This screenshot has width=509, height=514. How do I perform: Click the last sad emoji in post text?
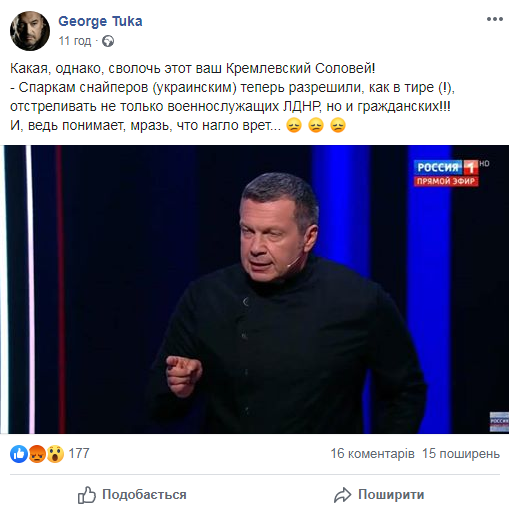coord(338,125)
